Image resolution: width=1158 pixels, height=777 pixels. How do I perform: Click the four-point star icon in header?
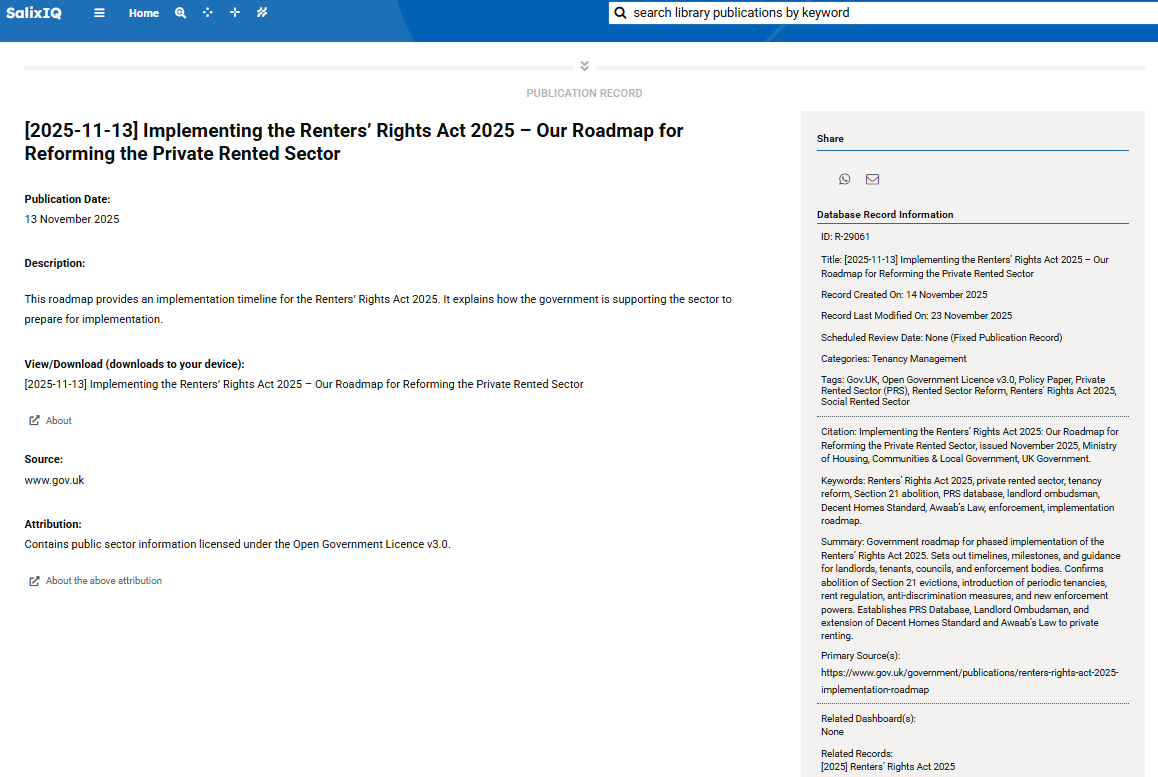click(x=235, y=13)
